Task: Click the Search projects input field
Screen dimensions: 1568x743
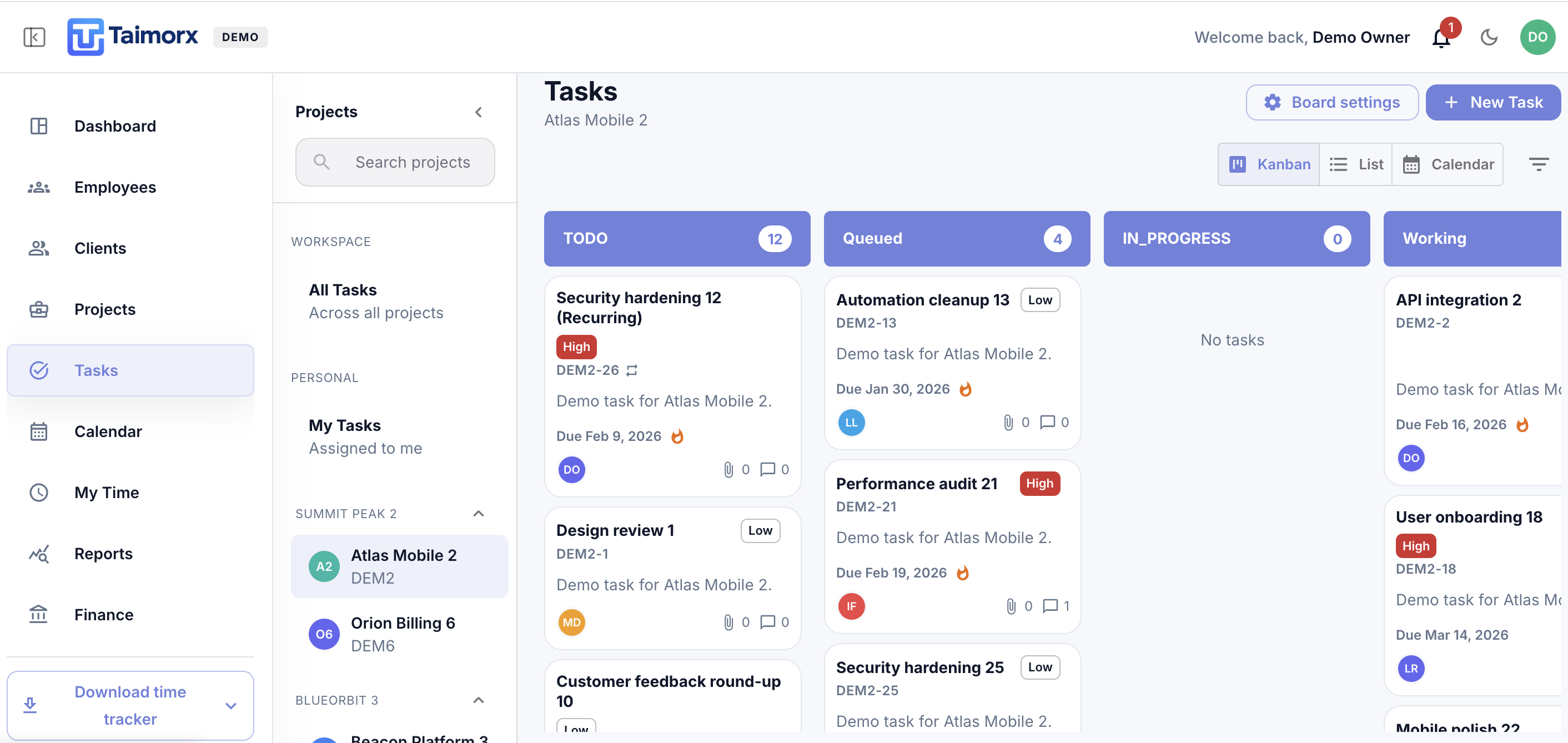Action: pyautogui.click(x=395, y=162)
